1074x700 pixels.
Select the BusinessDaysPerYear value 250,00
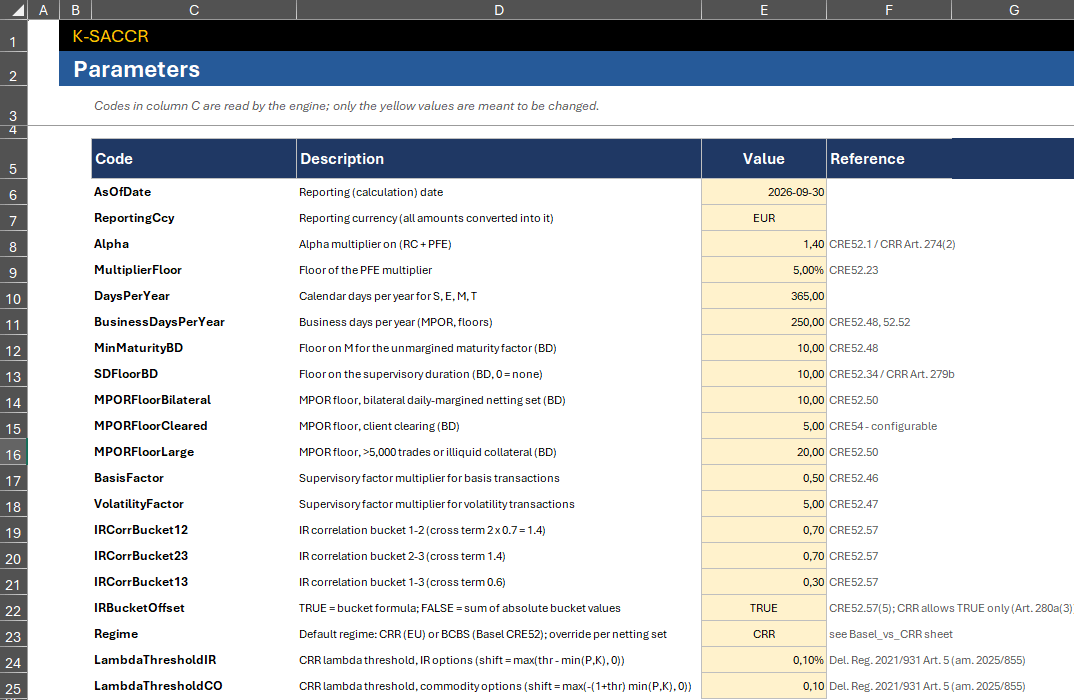pos(764,322)
